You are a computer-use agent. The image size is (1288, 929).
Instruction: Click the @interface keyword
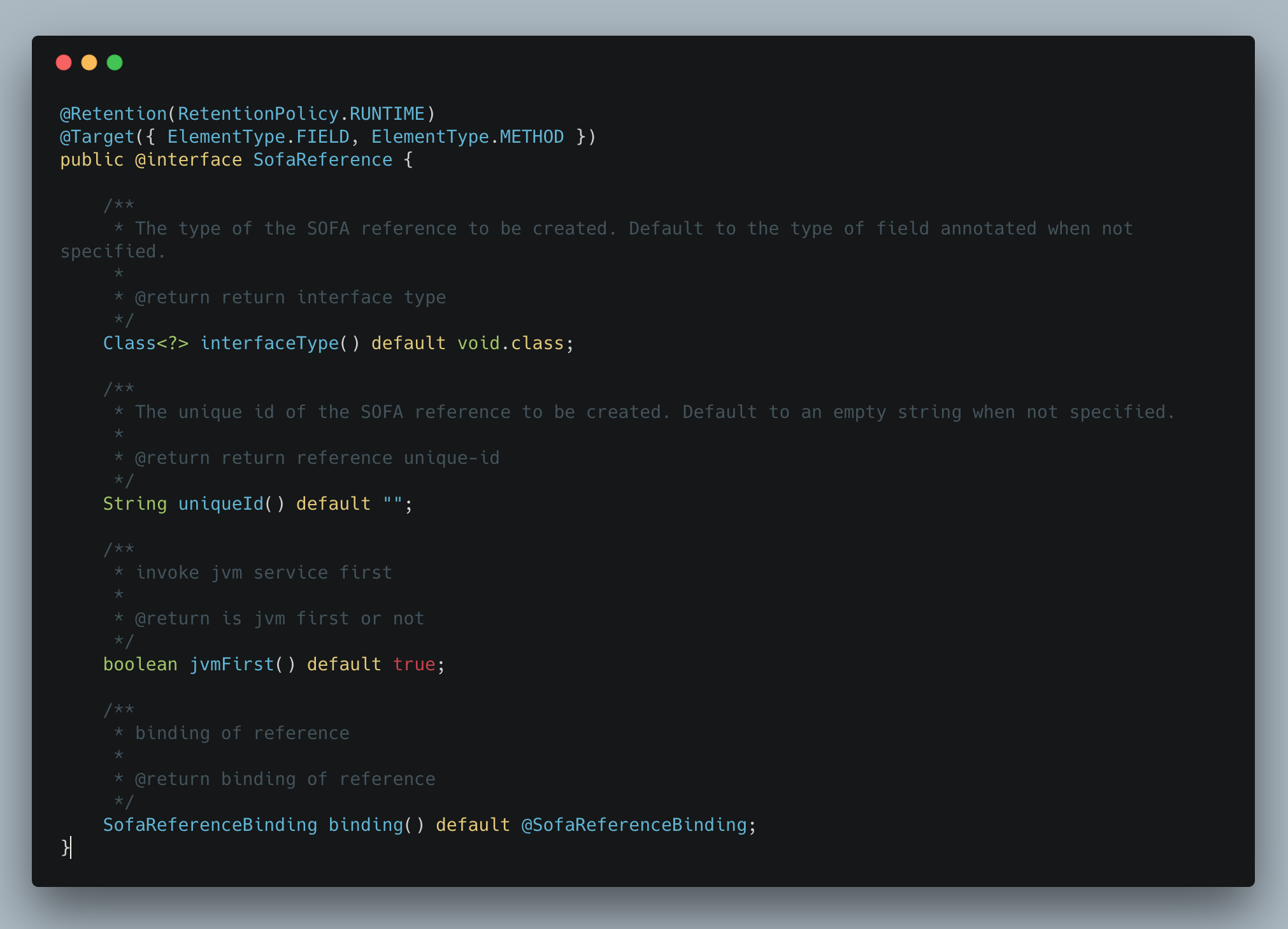[189, 160]
